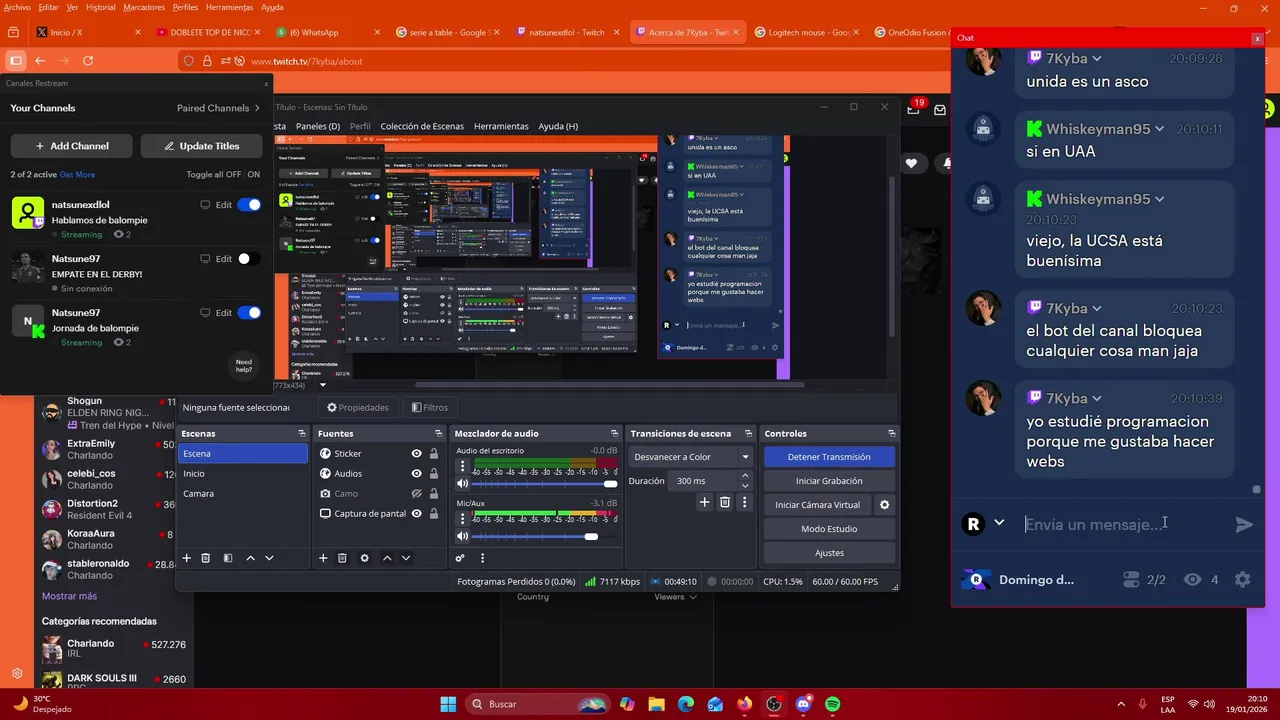Click the chat channels 2/2 switch icon
Image resolution: width=1280 pixels, height=720 pixels.
(1131, 579)
